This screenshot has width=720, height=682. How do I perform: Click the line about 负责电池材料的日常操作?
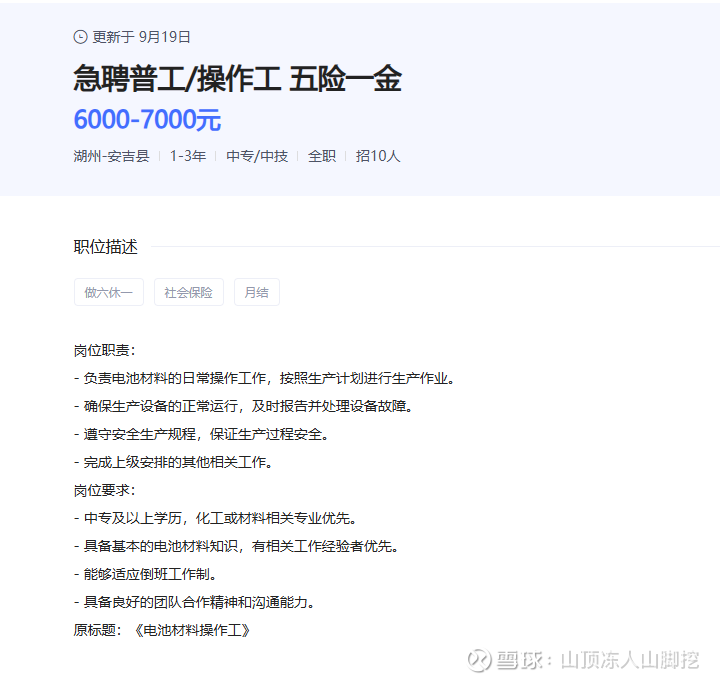[x=264, y=378]
